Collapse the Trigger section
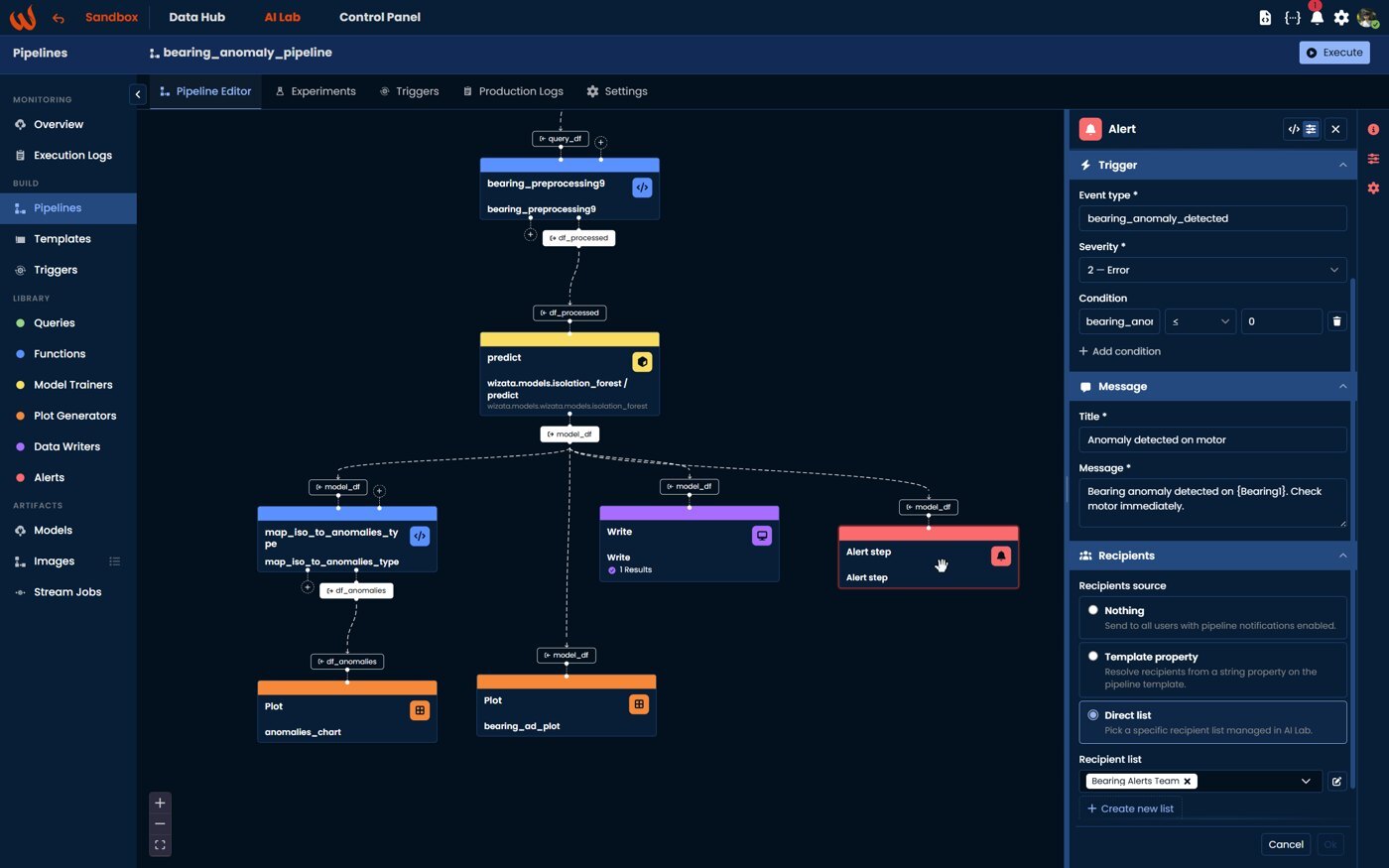The height and width of the screenshot is (868, 1389). (1343, 165)
